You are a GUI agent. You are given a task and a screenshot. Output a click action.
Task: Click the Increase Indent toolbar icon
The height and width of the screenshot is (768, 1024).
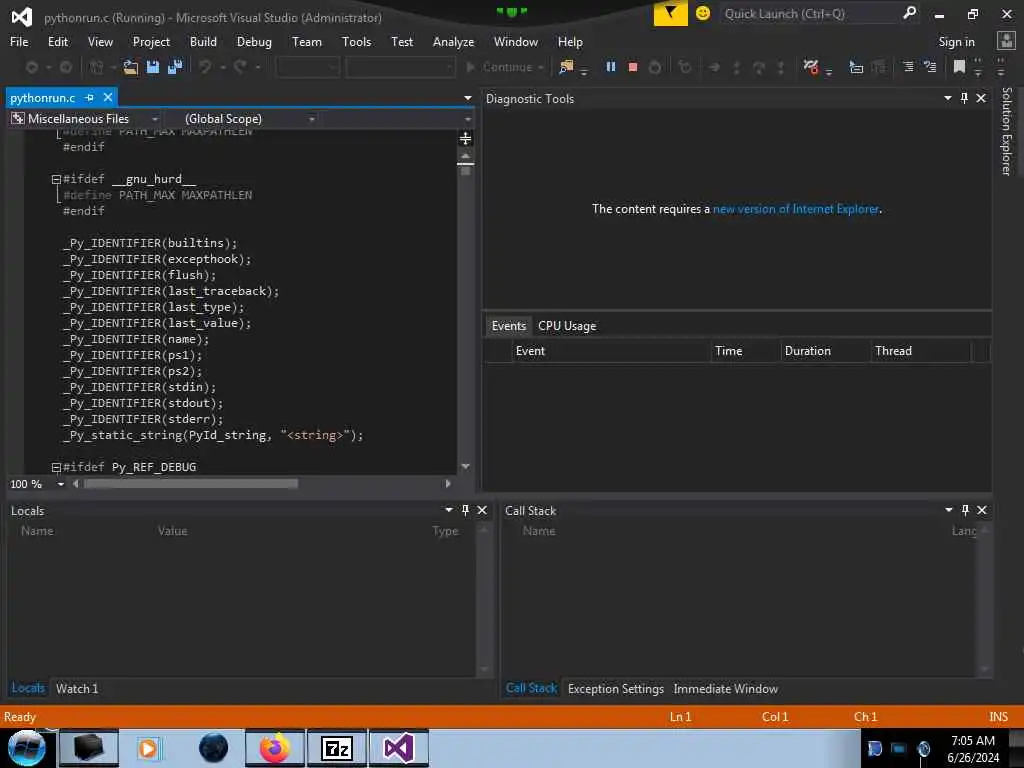tap(930, 67)
